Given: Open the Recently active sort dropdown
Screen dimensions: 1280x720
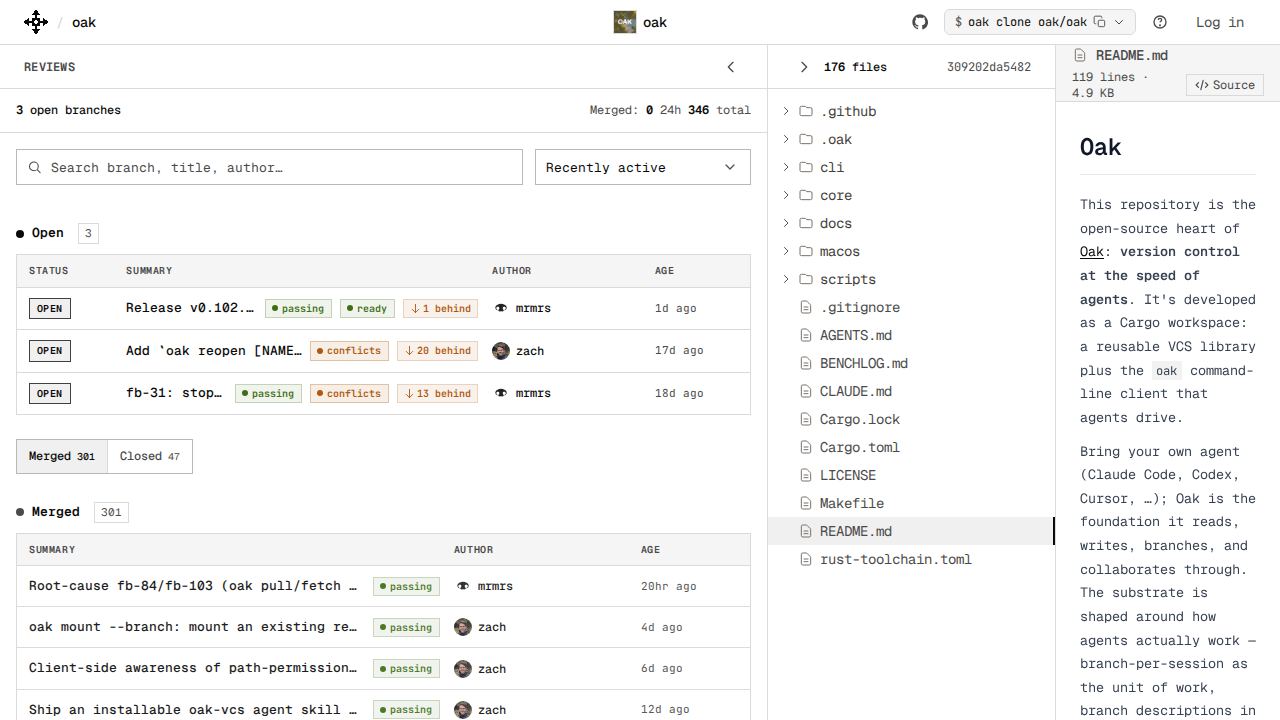Looking at the screenshot, I should click(x=643, y=167).
